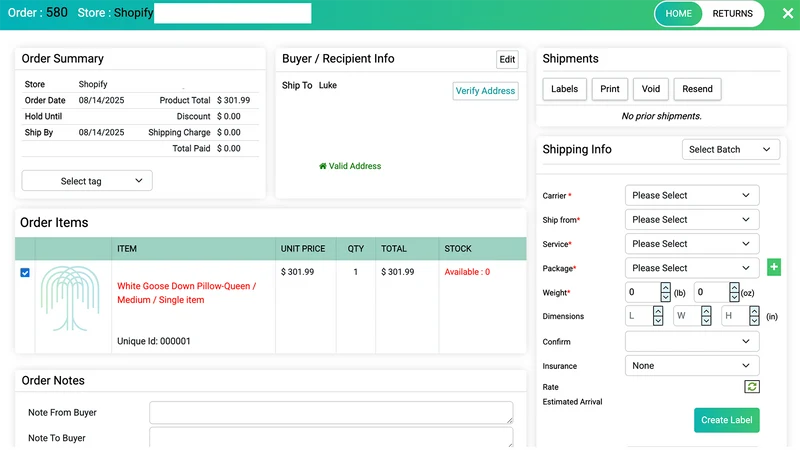Increase width with the W up stepper

[706, 311]
